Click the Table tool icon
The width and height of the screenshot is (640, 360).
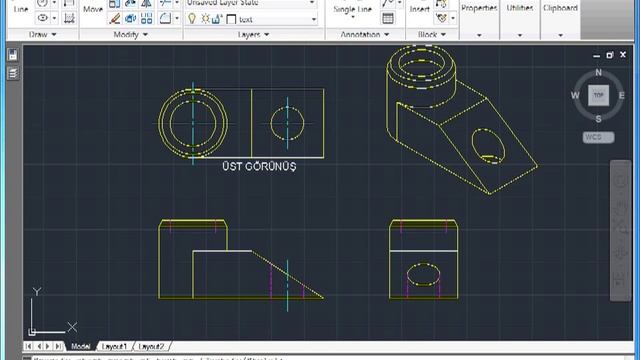point(388,18)
